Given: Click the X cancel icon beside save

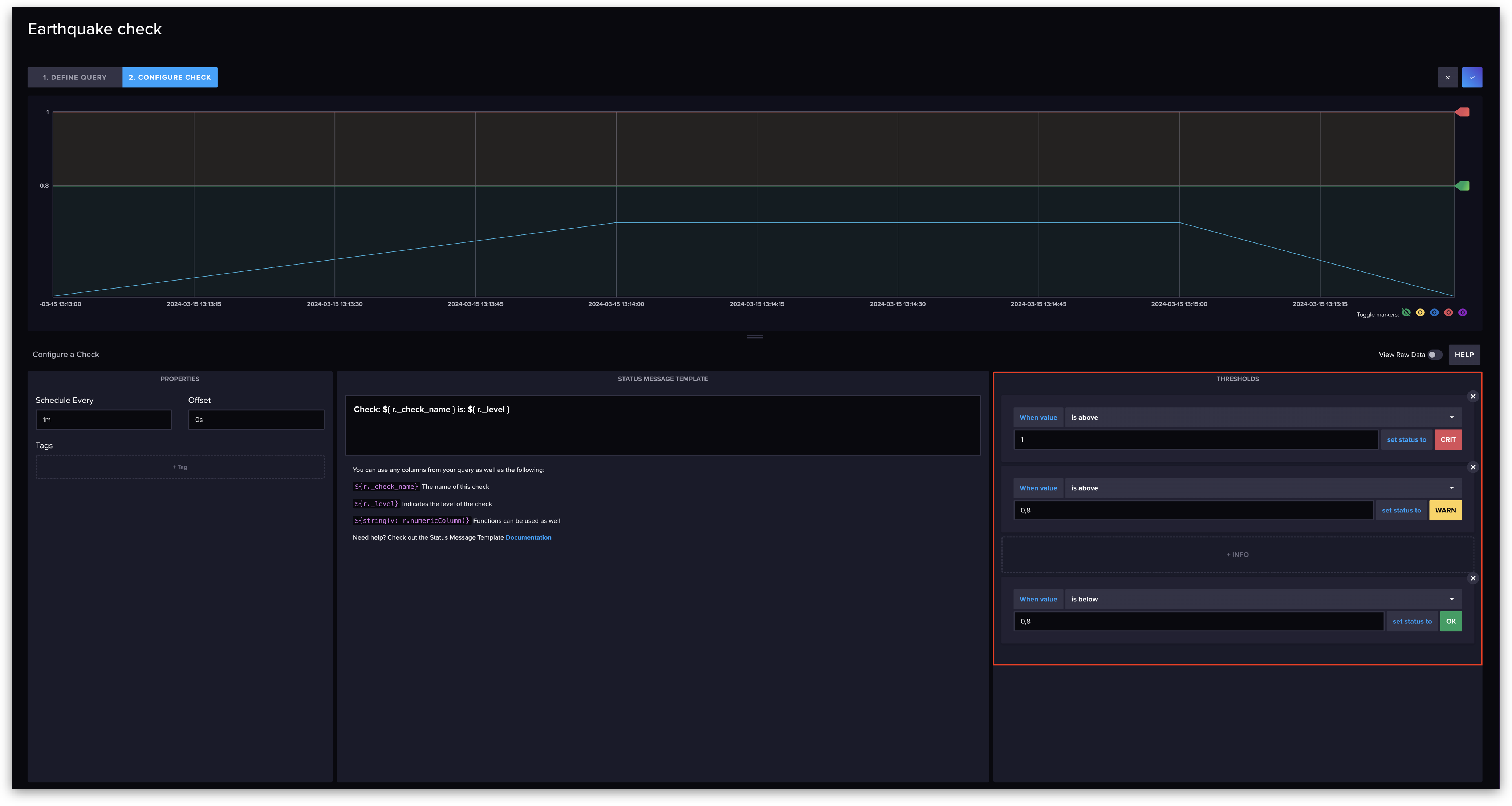Looking at the screenshot, I should 1447,77.
